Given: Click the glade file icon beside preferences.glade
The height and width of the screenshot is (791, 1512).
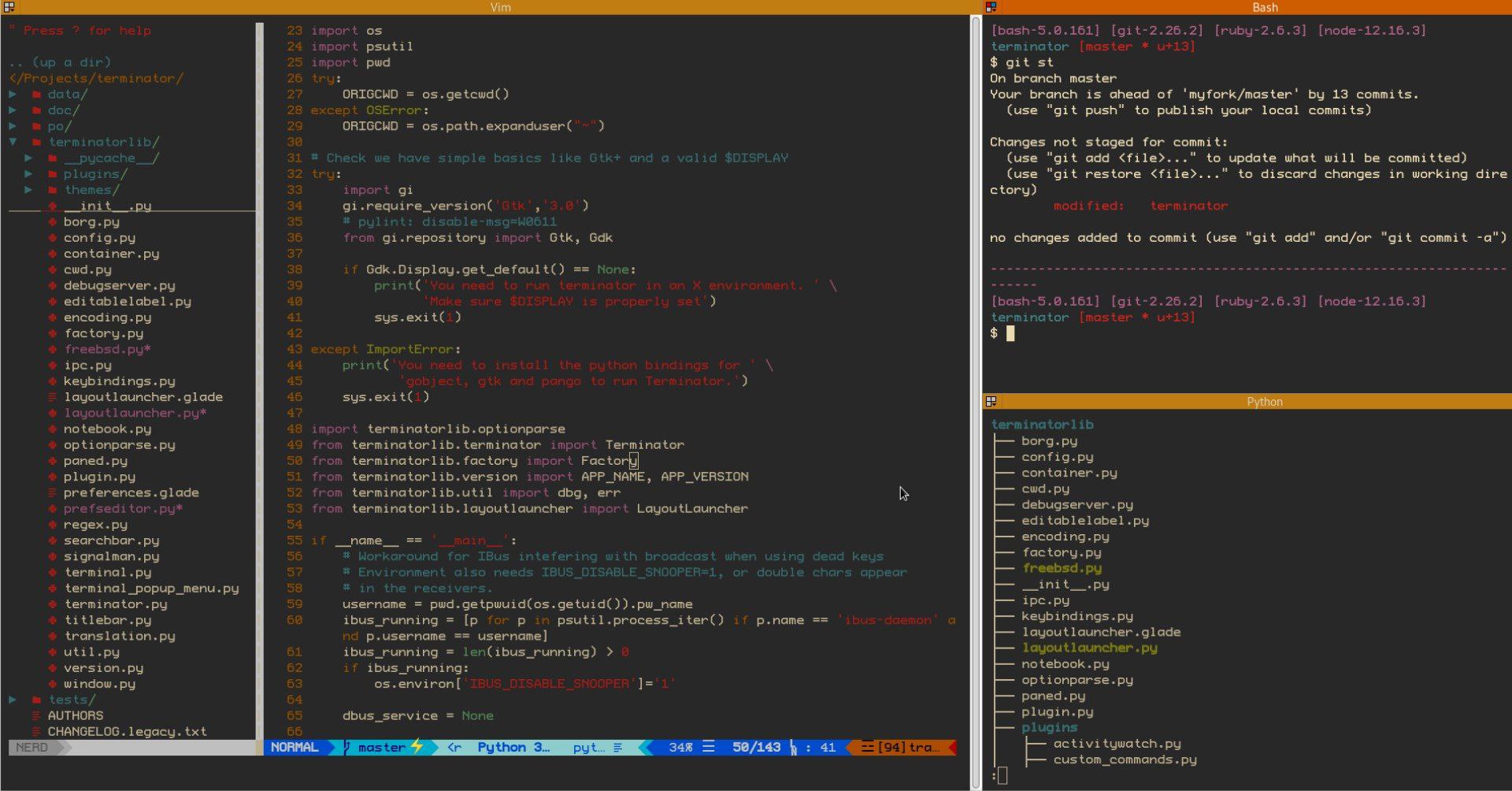Looking at the screenshot, I should pyautogui.click(x=53, y=493).
